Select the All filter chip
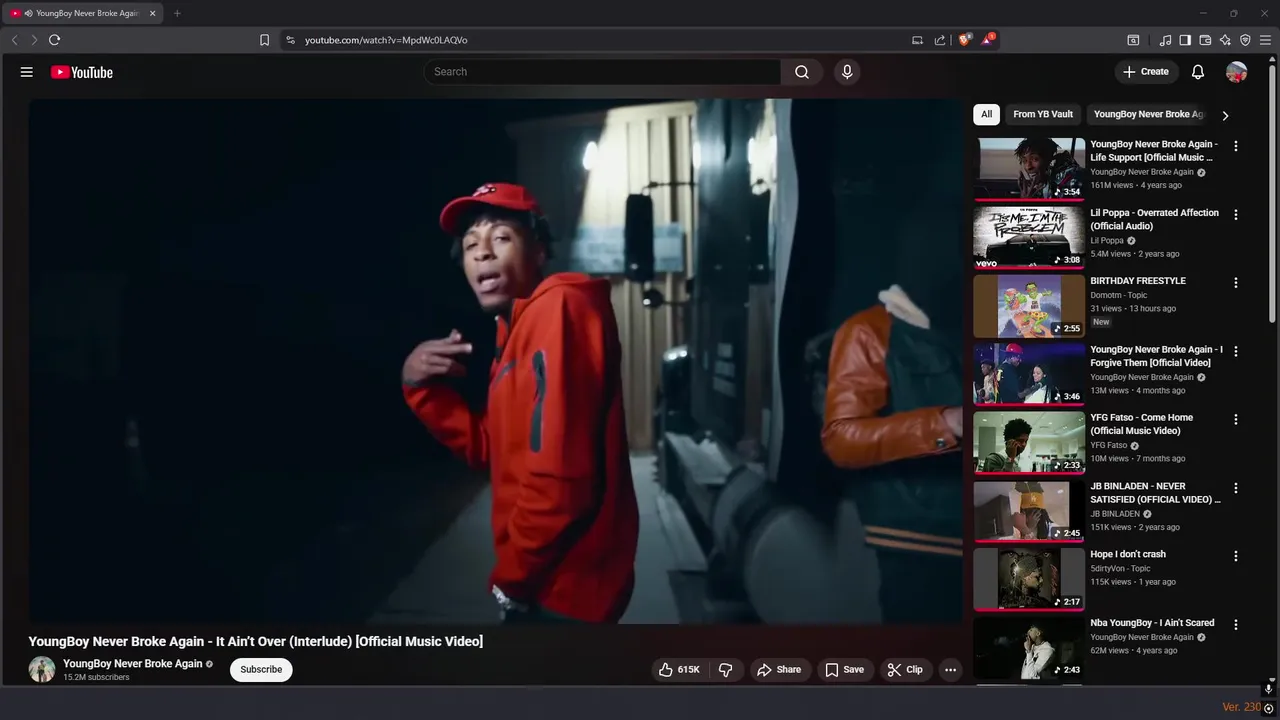This screenshot has height=720, width=1280. (x=986, y=114)
